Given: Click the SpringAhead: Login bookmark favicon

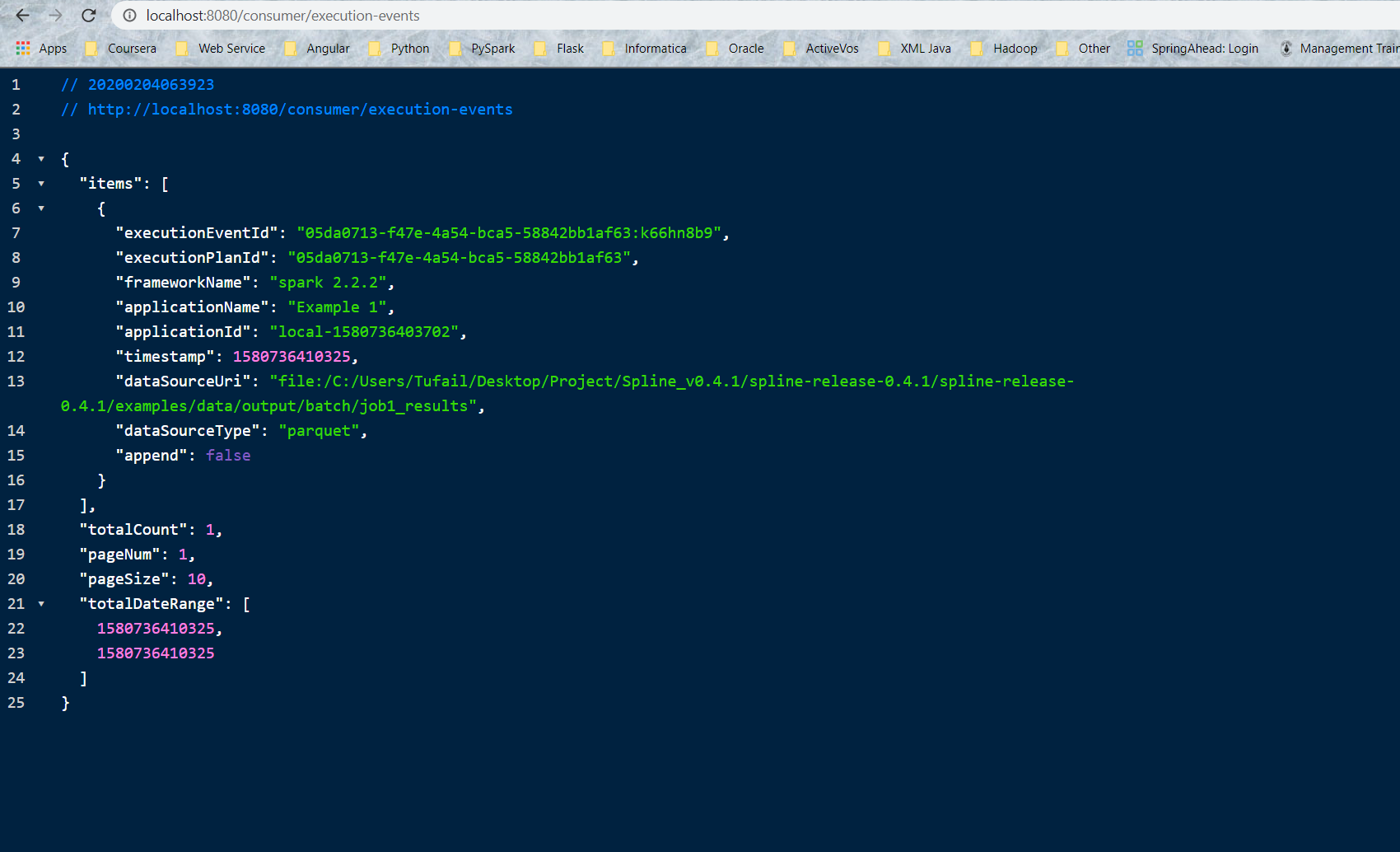Looking at the screenshot, I should [1136, 48].
